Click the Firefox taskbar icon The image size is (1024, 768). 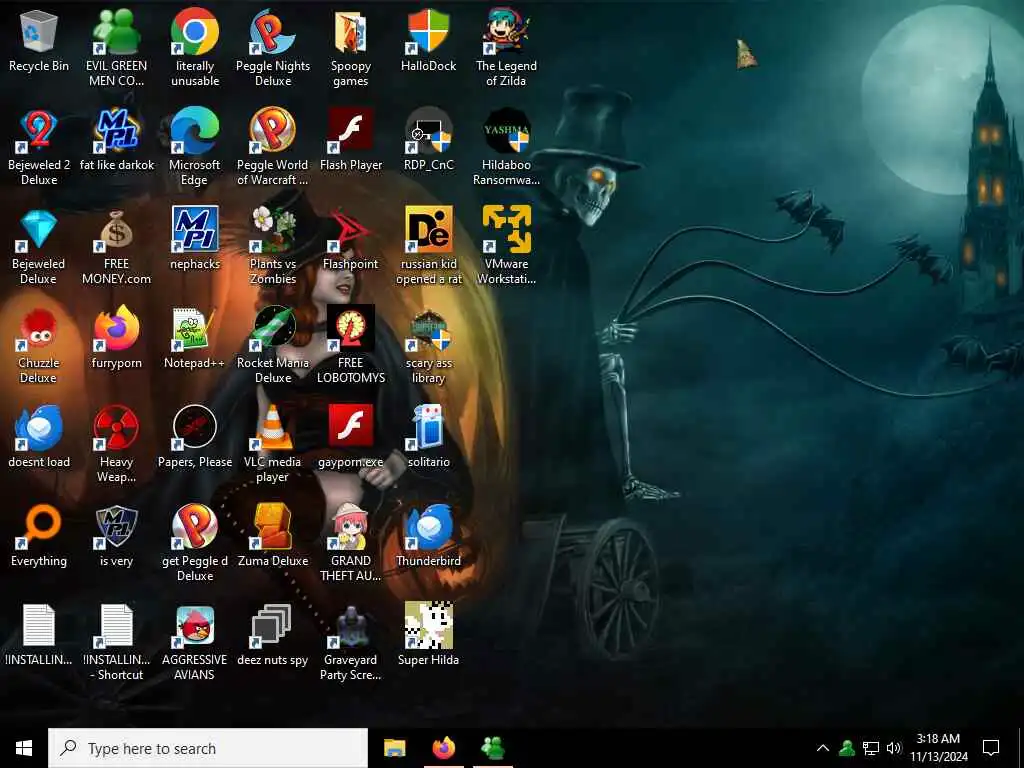pos(444,748)
